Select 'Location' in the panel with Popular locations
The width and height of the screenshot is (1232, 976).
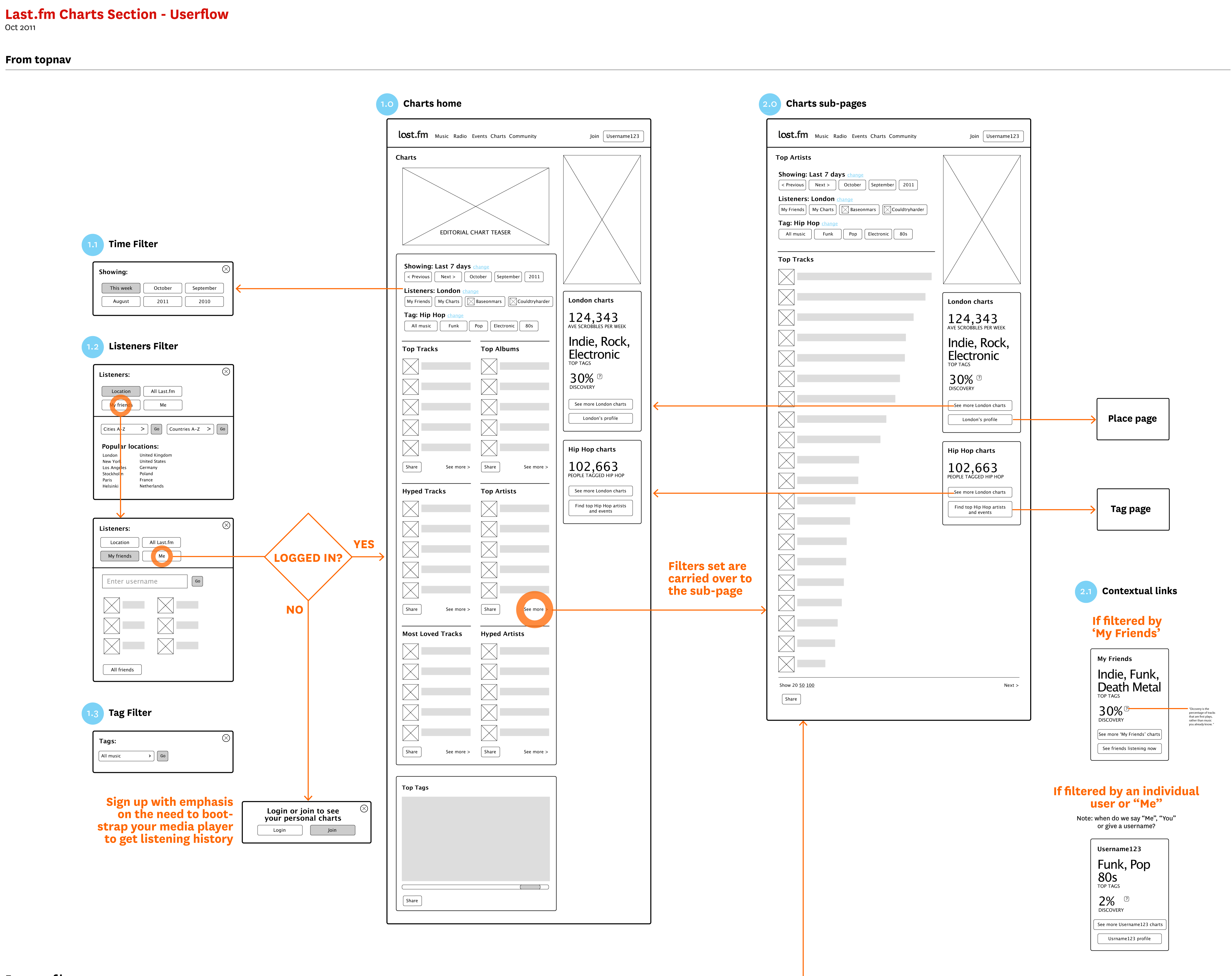(121, 391)
